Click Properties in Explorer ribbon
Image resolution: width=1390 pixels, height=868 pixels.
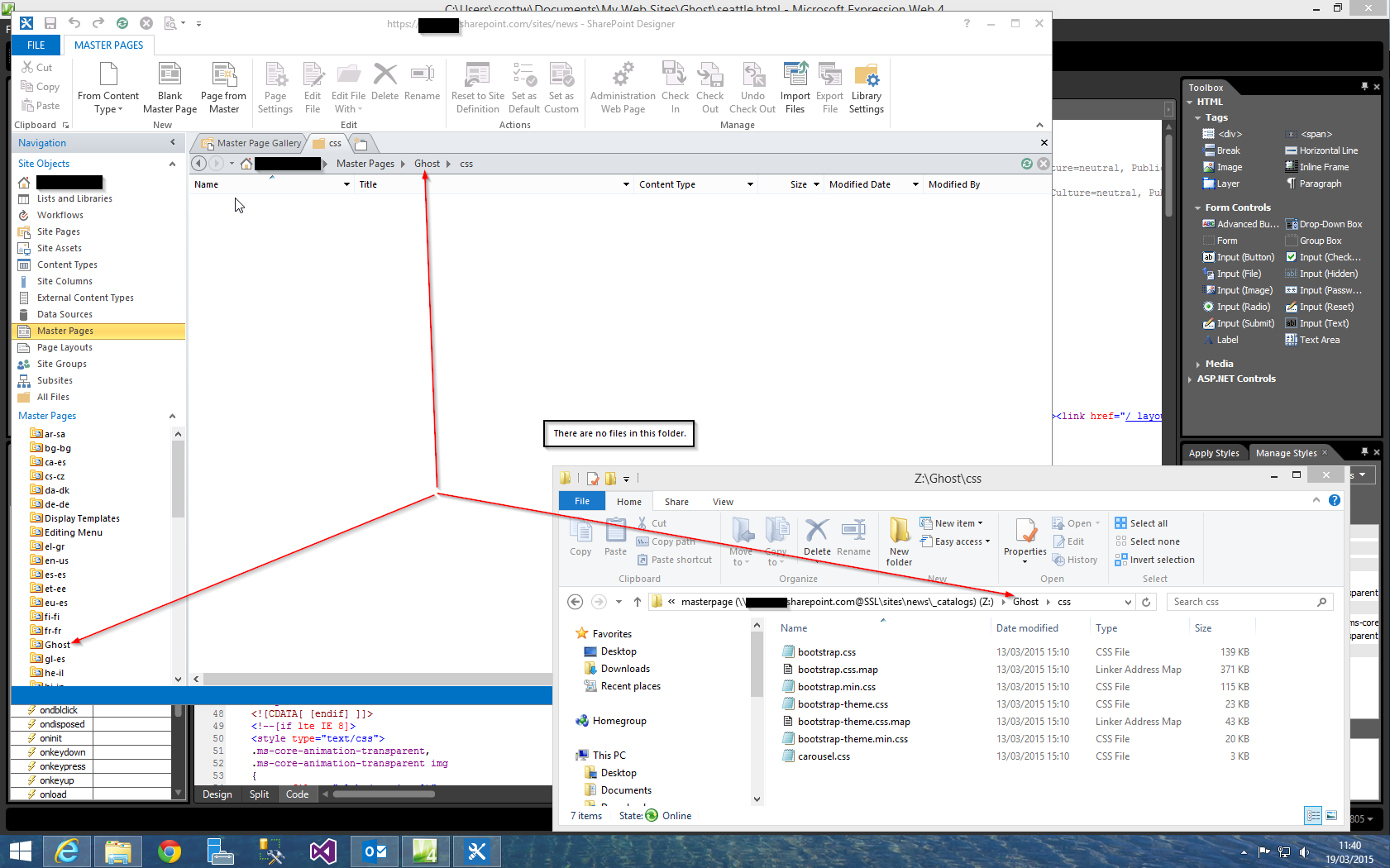(1025, 541)
